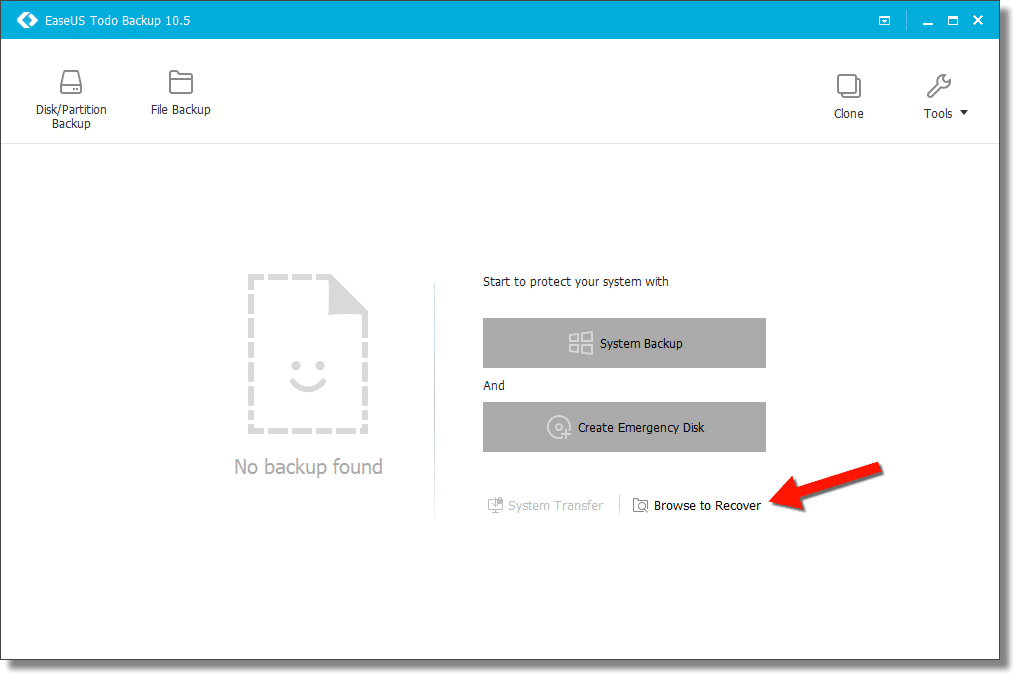Click Browse to Recover link
The width and height of the screenshot is (1014, 674).
pos(696,505)
